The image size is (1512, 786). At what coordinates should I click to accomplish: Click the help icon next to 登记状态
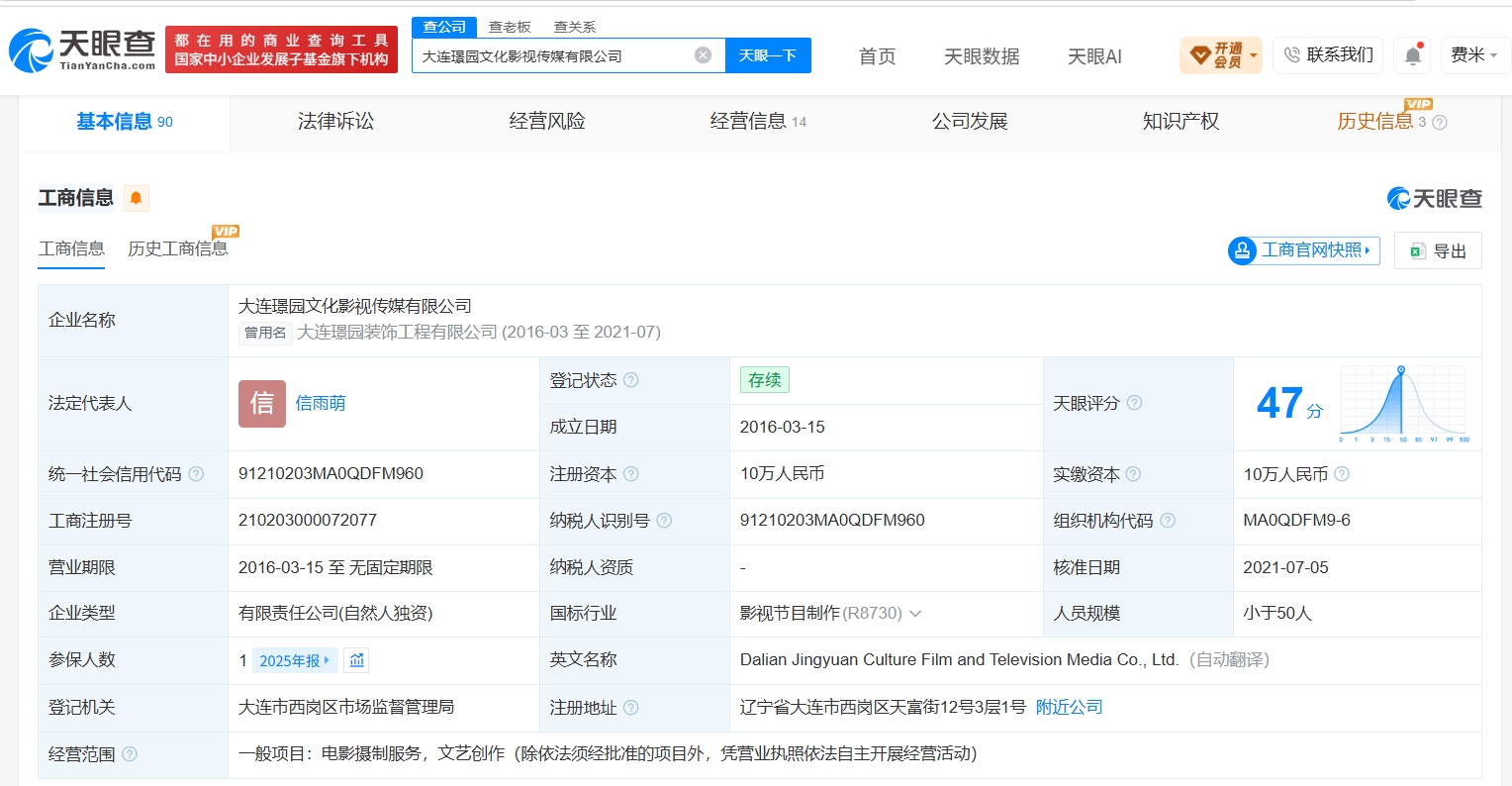pos(631,380)
